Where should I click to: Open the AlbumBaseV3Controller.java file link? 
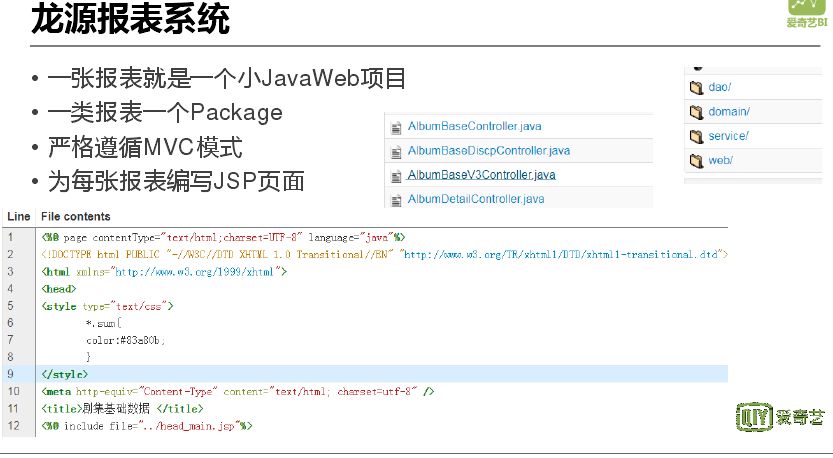pos(481,175)
